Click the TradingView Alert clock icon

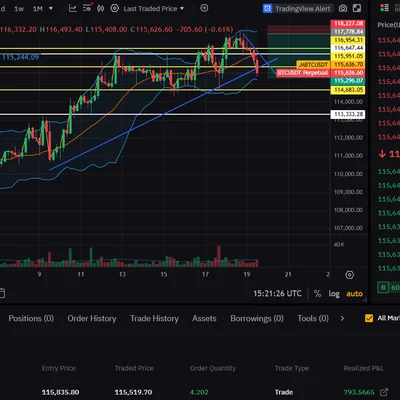[267, 8]
